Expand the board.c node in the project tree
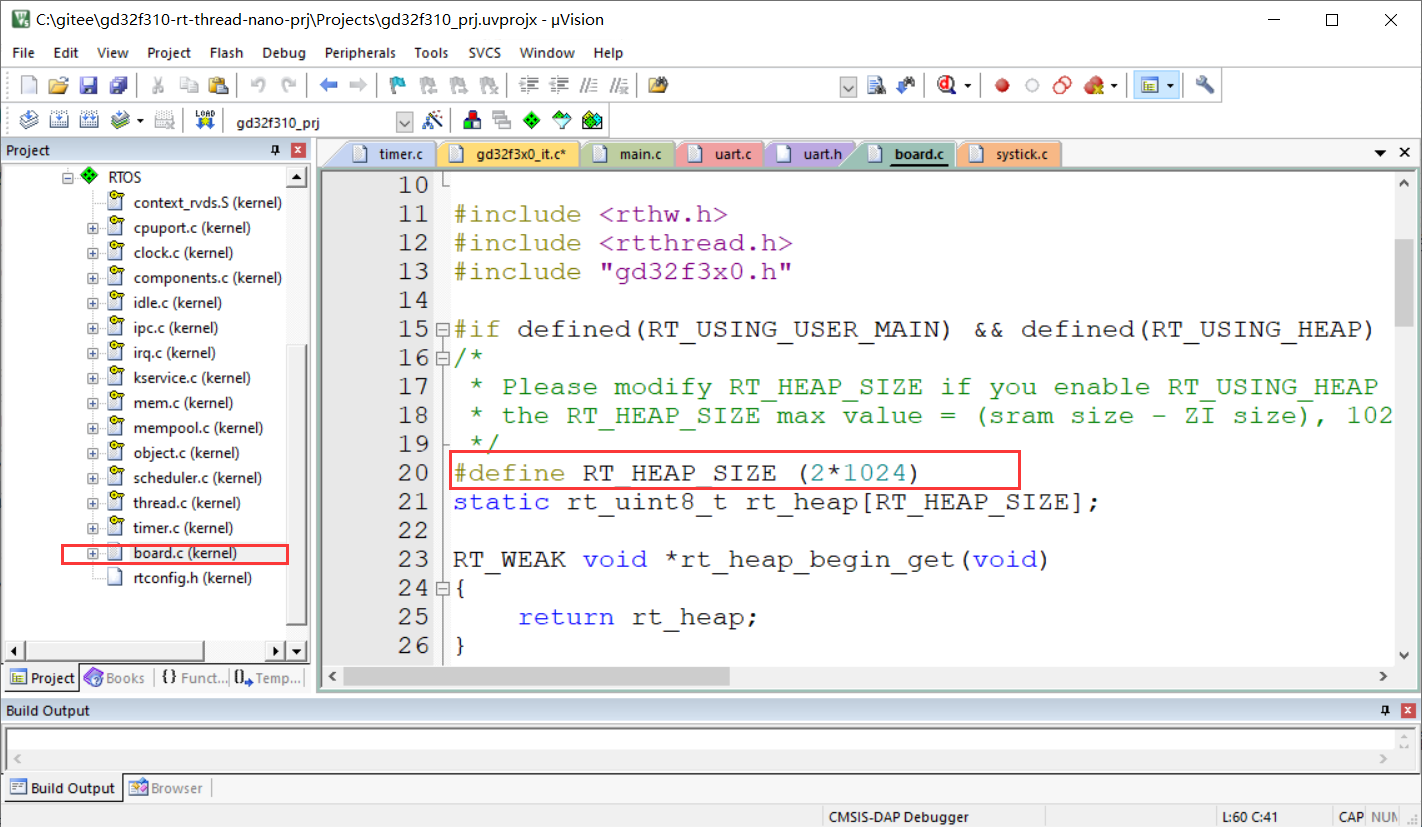 (93, 553)
